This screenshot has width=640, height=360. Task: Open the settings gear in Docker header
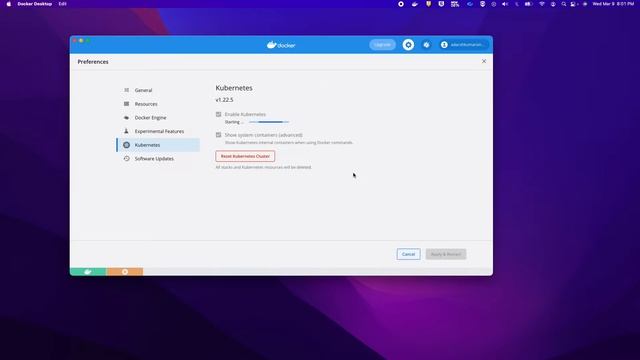pyautogui.click(x=408, y=44)
